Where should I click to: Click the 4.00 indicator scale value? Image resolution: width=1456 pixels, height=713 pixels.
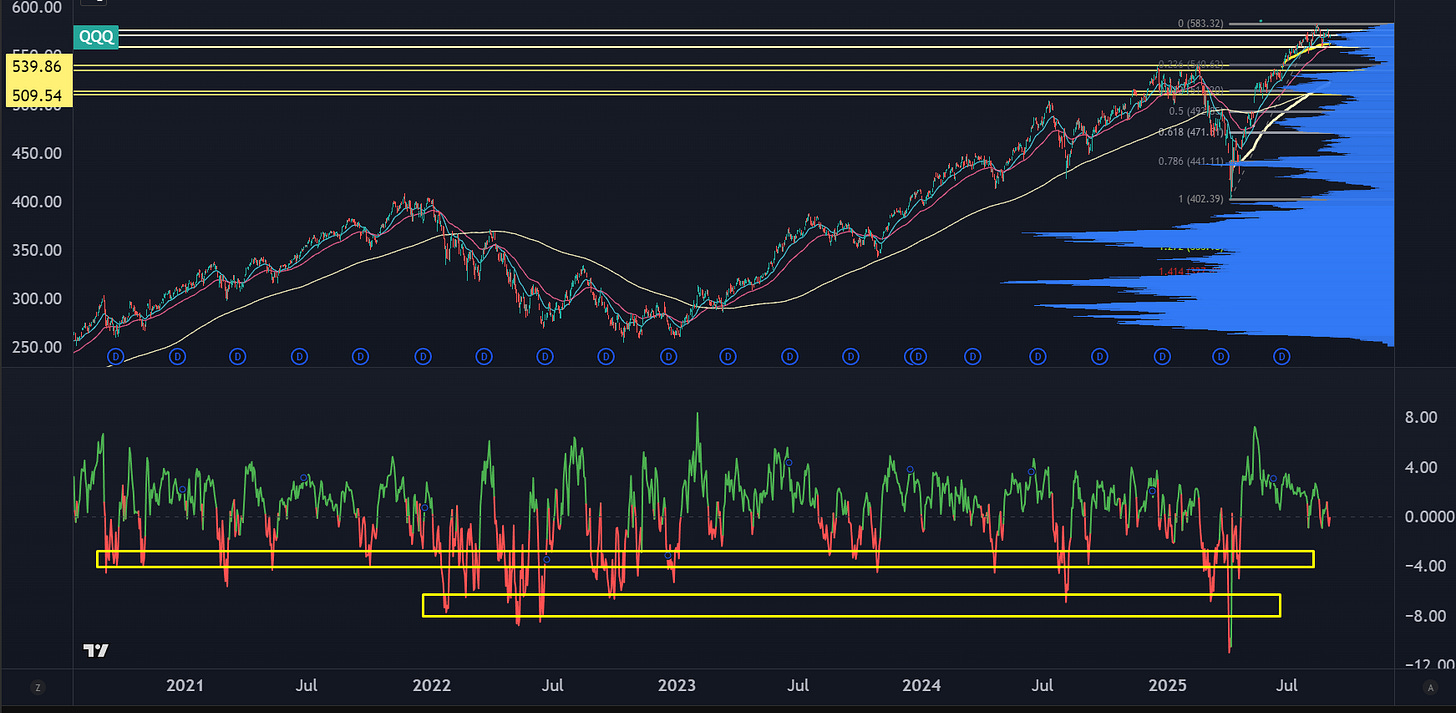[x=1421, y=467]
